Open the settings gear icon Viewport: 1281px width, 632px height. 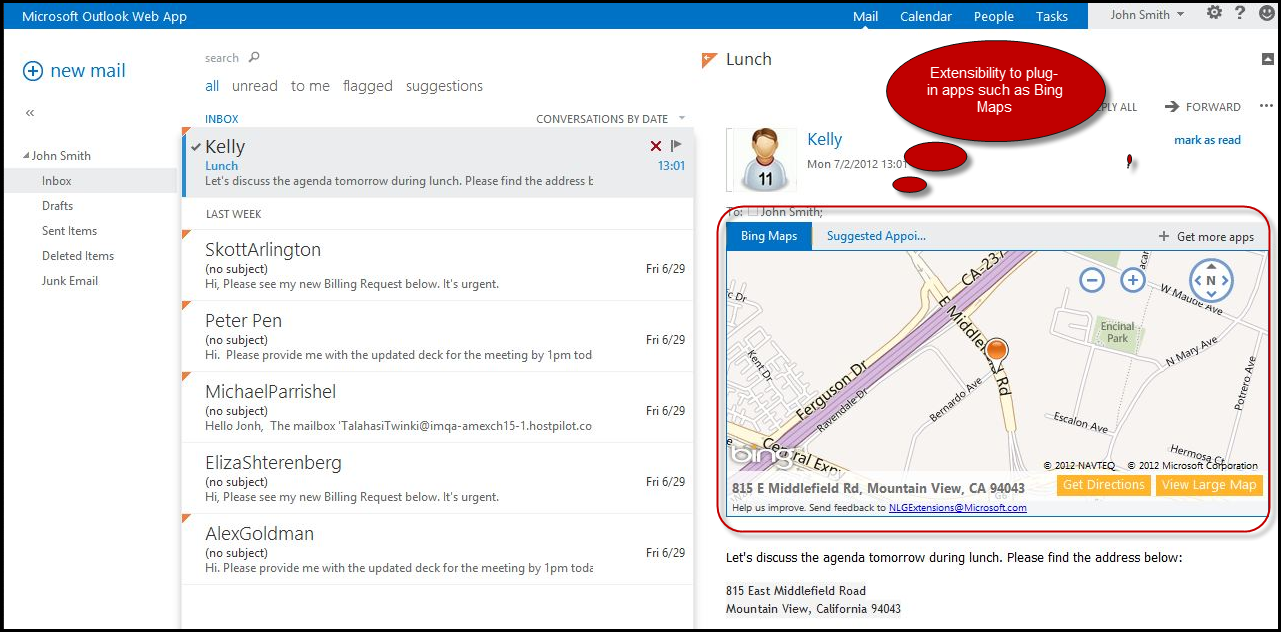pos(1214,13)
